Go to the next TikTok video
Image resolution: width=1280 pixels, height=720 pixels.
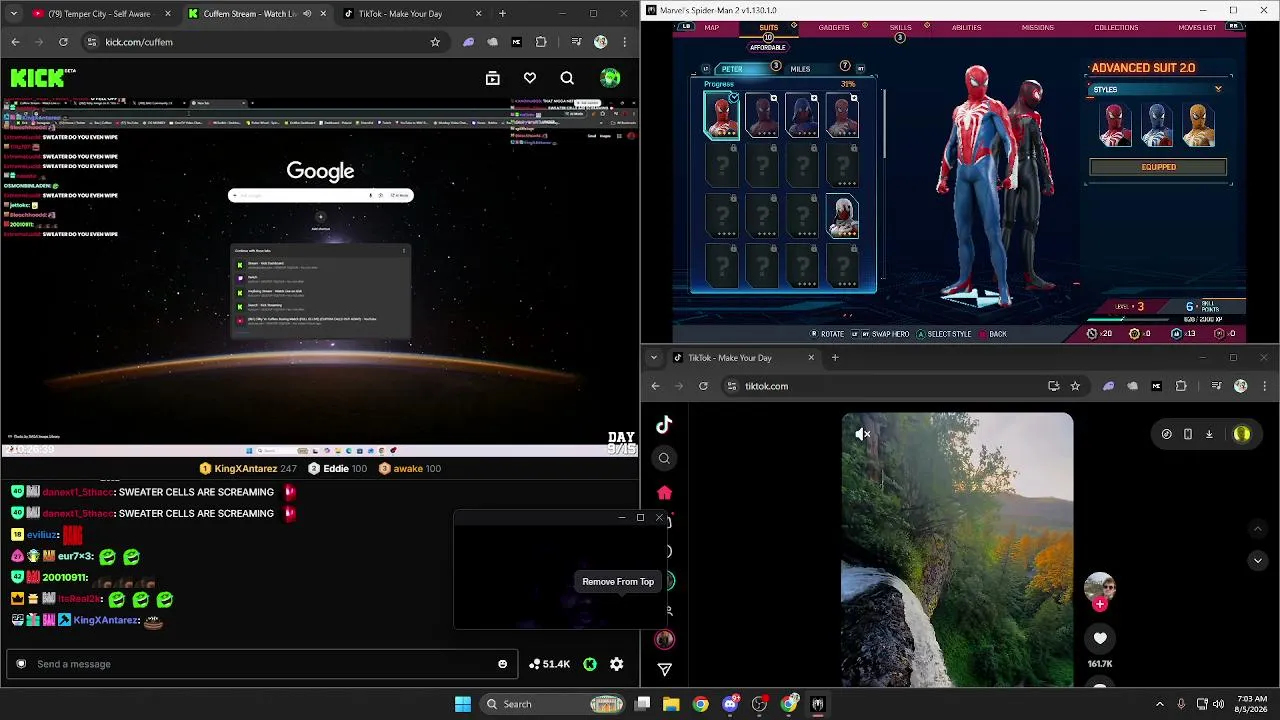click(1258, 561)
